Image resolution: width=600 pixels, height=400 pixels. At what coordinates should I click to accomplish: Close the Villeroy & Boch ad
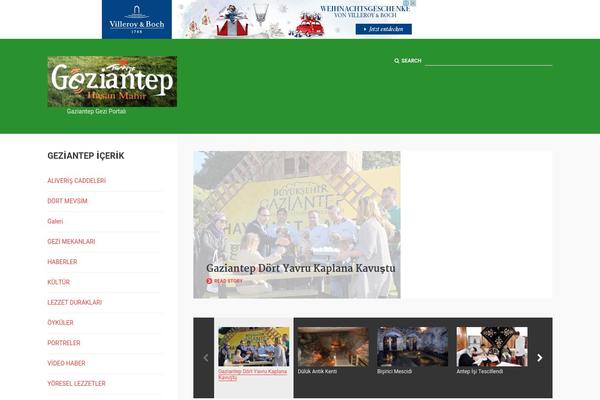pos(413,3)
